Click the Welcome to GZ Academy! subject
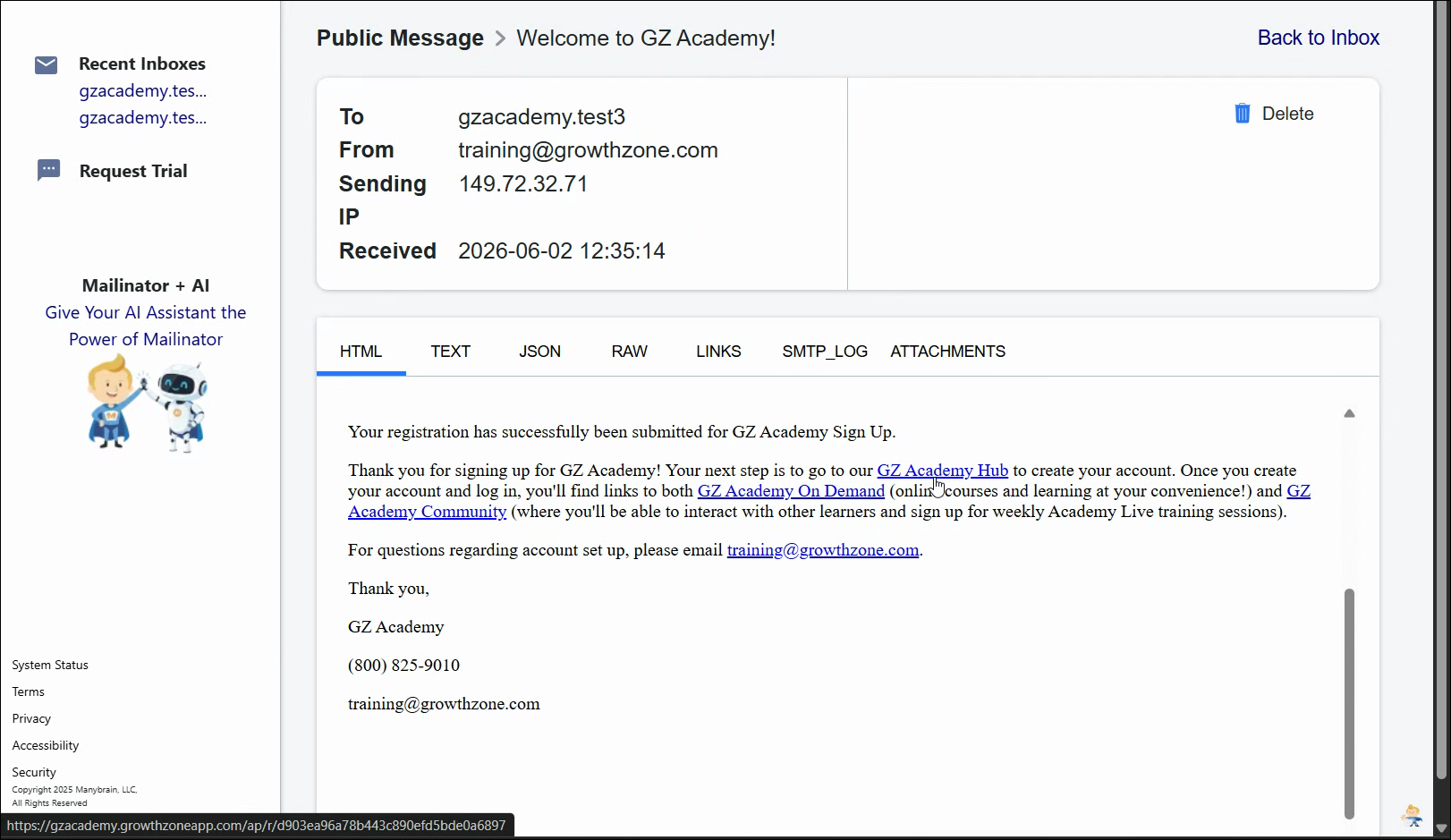 pyautogui.click(x=646, y=38)
